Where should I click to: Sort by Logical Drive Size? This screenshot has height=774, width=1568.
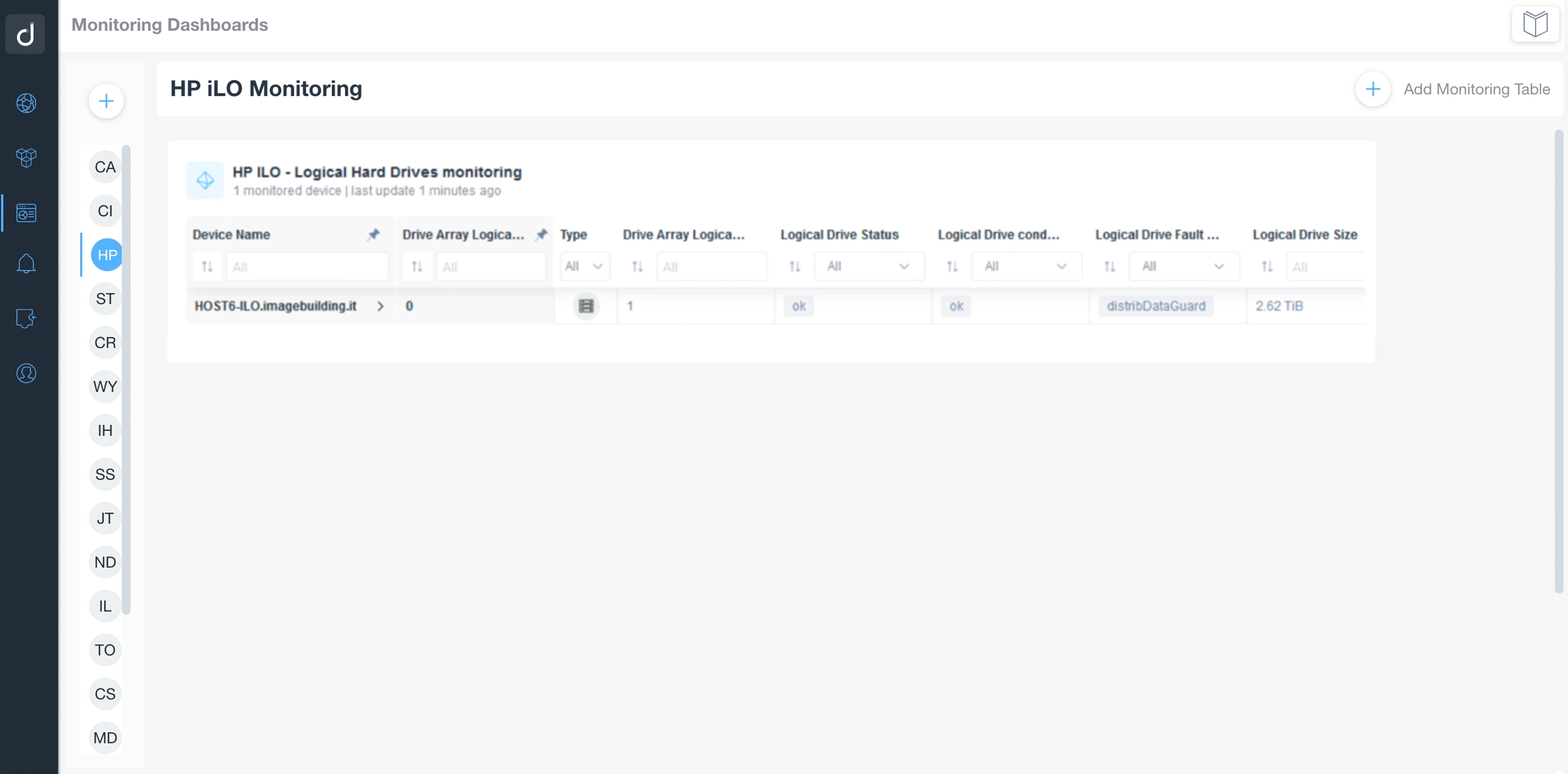coord(1268,267)
